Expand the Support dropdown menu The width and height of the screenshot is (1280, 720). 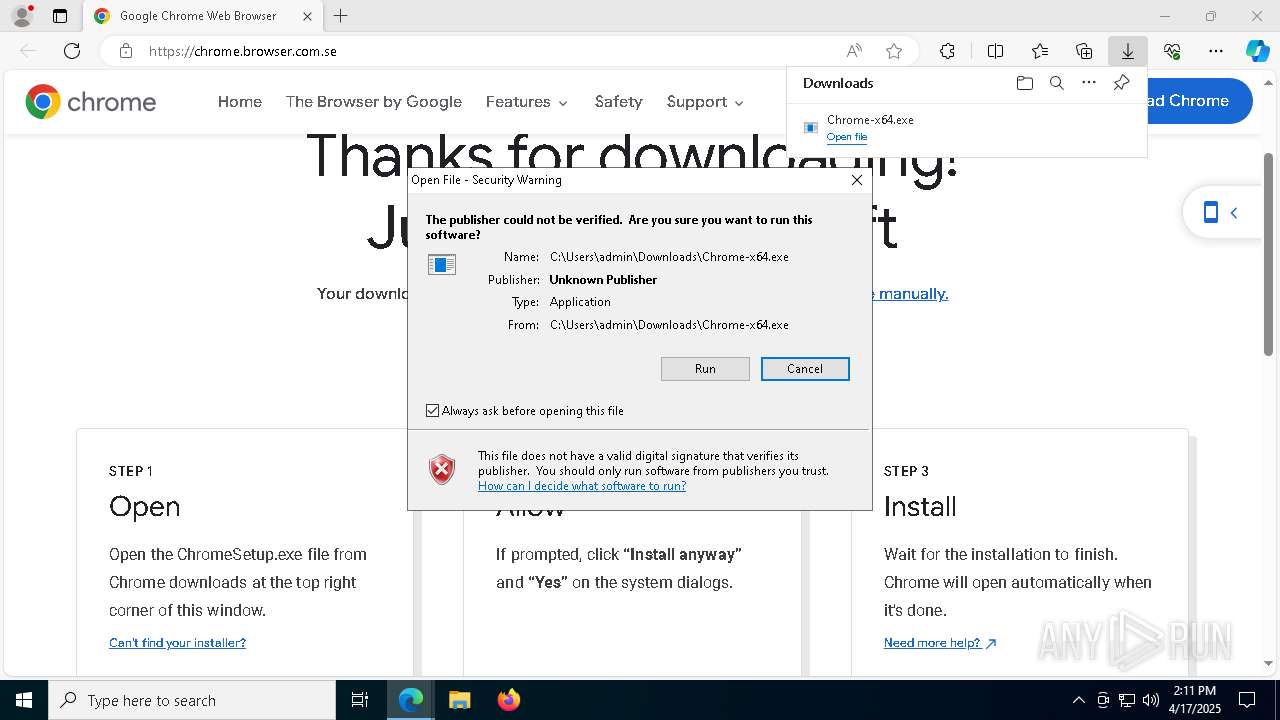[x=705, y=102]
